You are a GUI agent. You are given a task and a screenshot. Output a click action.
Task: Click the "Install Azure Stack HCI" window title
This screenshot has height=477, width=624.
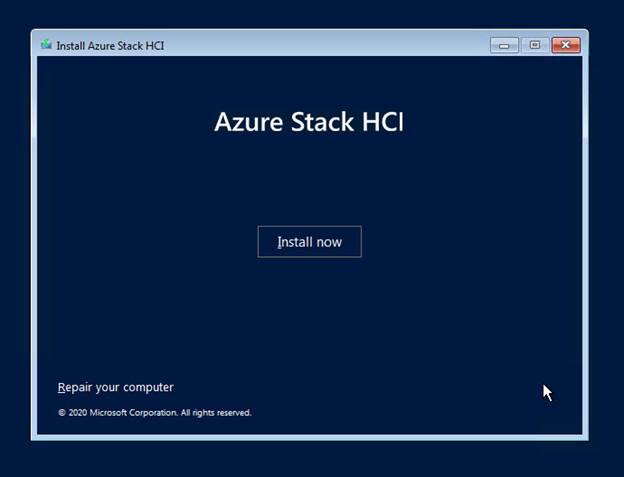click(x=110, y=46)
